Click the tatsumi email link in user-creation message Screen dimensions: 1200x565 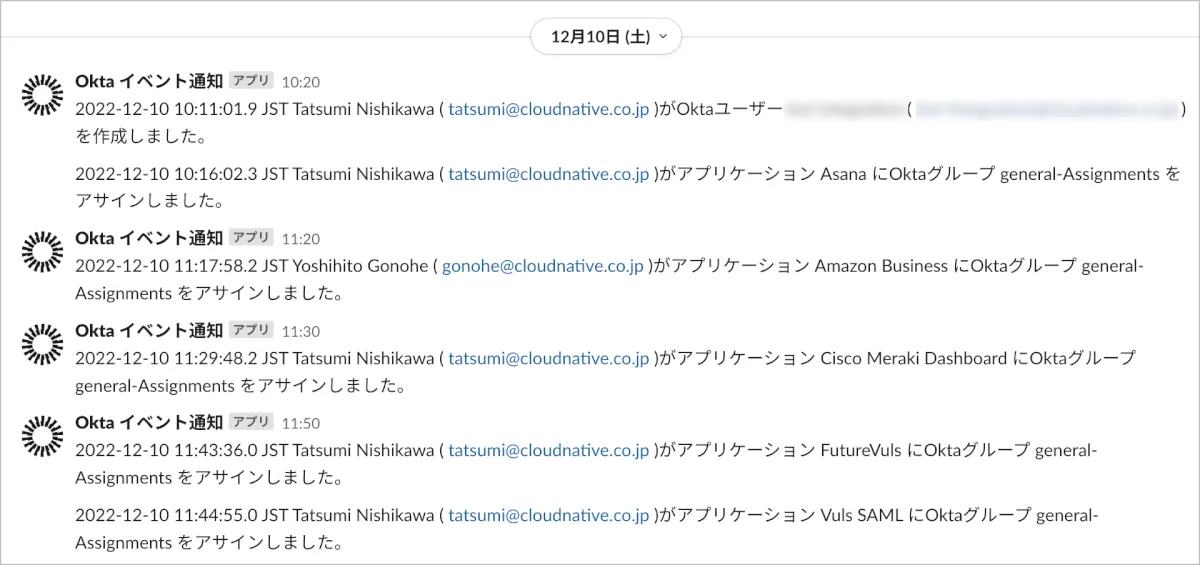(548, 109)
